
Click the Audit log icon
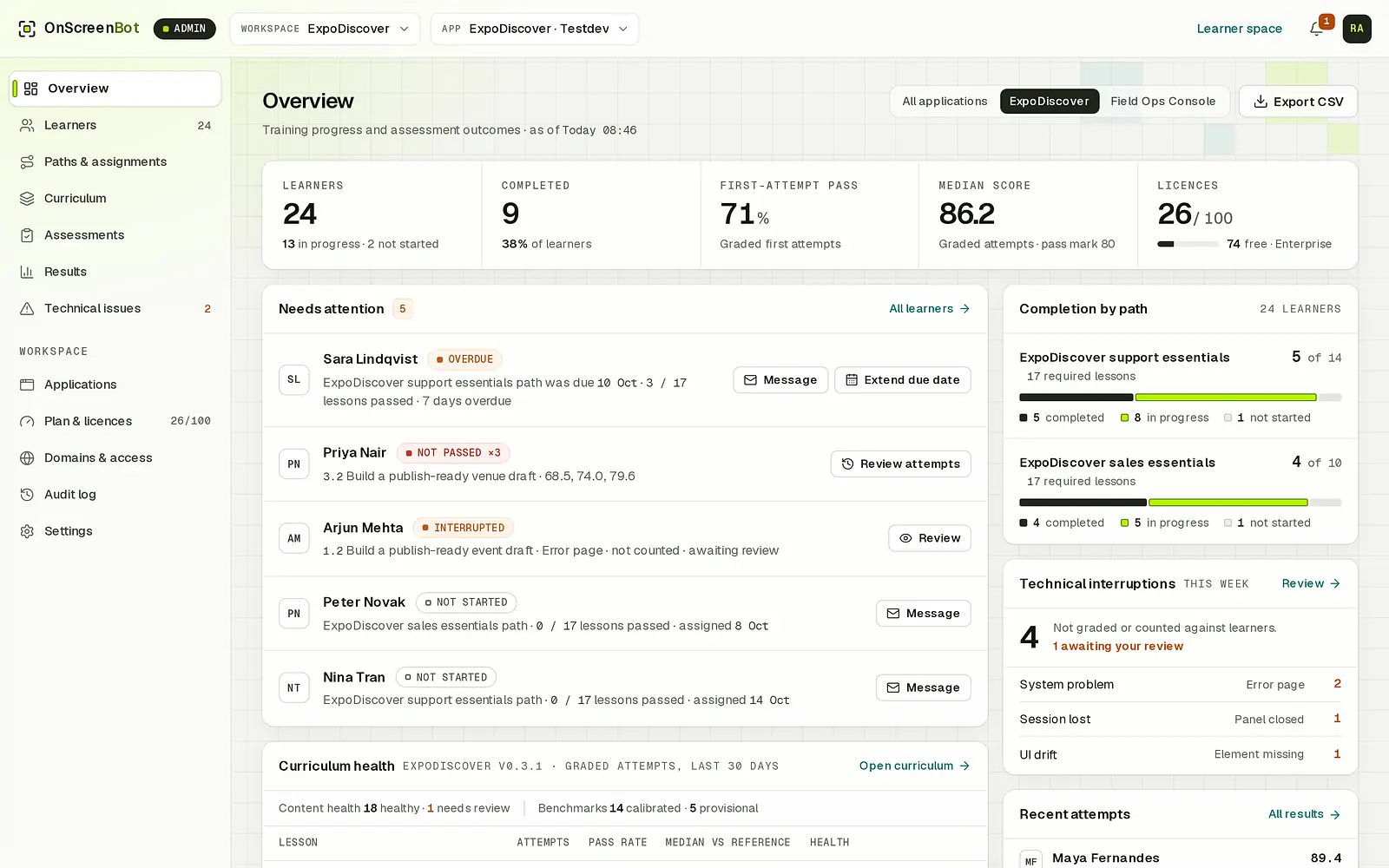pos(28,495)
